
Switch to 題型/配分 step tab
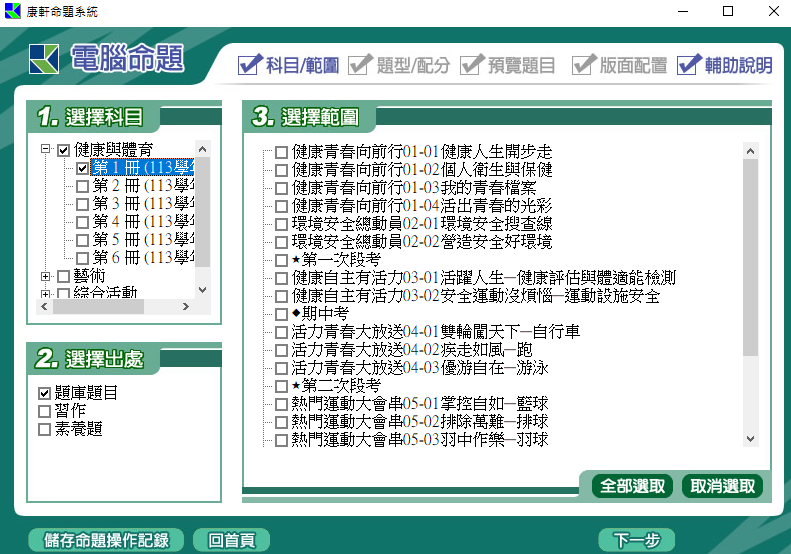click(x=399, y=65)
